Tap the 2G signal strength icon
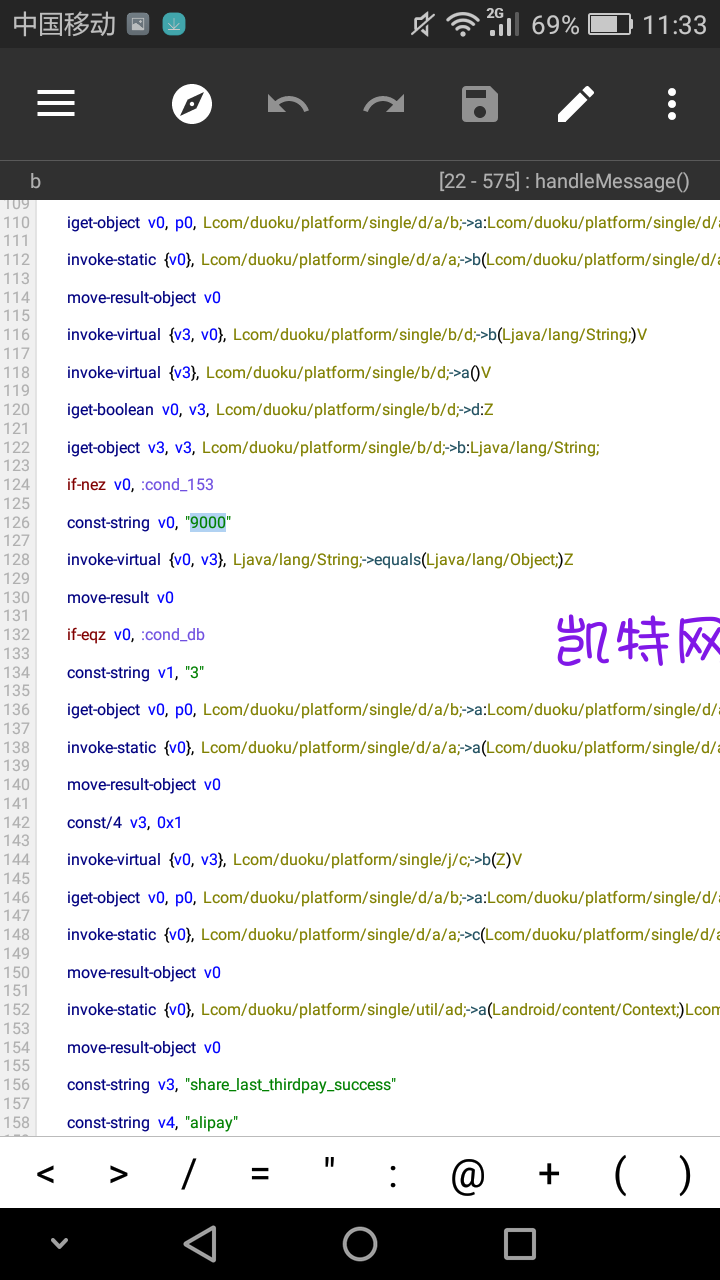720x1280 pixels. tap(502, 22)
